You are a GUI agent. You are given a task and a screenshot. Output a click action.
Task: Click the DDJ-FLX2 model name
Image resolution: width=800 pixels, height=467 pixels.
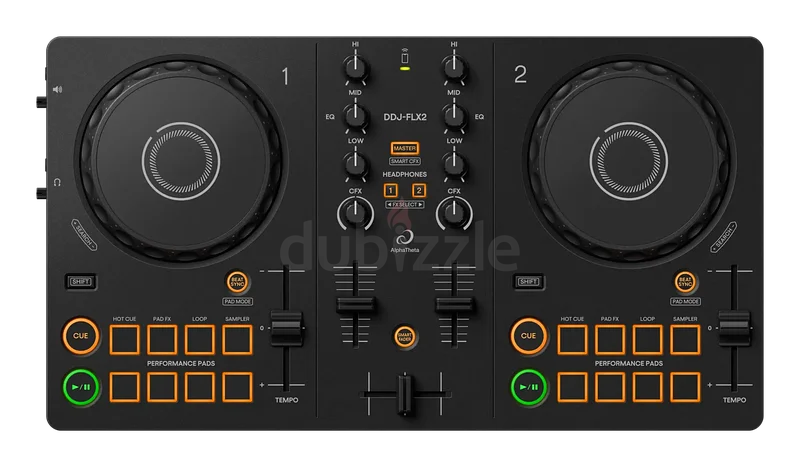(x=405, y=117)
